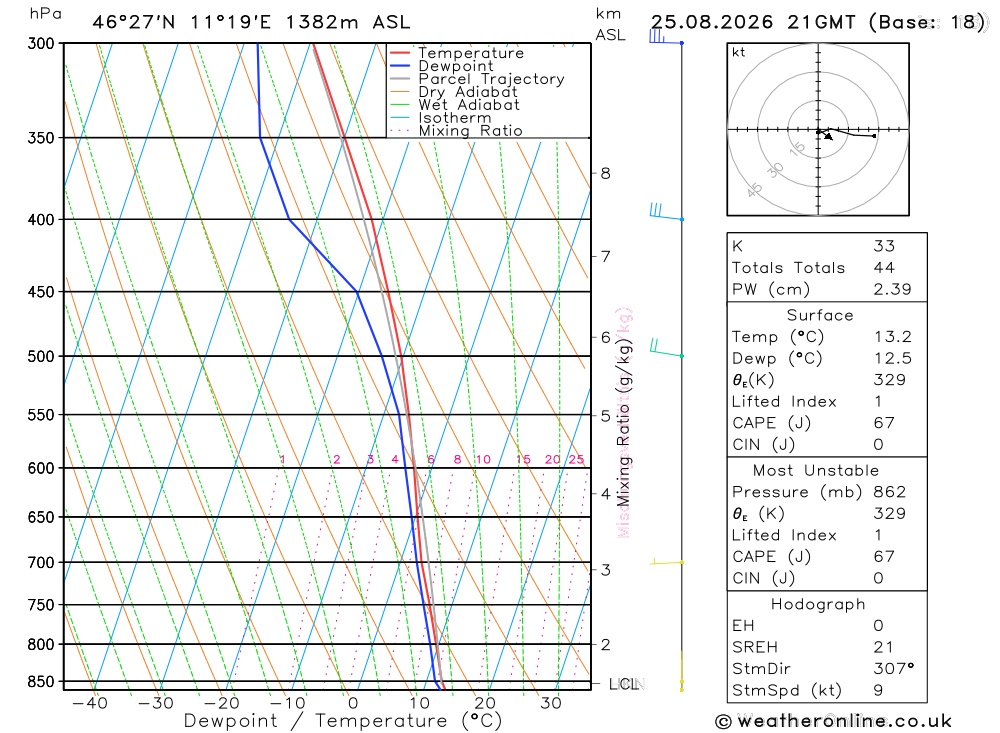Click the LCL marker label
Viewport: 1000px width, 733px height.
[625, 684]
